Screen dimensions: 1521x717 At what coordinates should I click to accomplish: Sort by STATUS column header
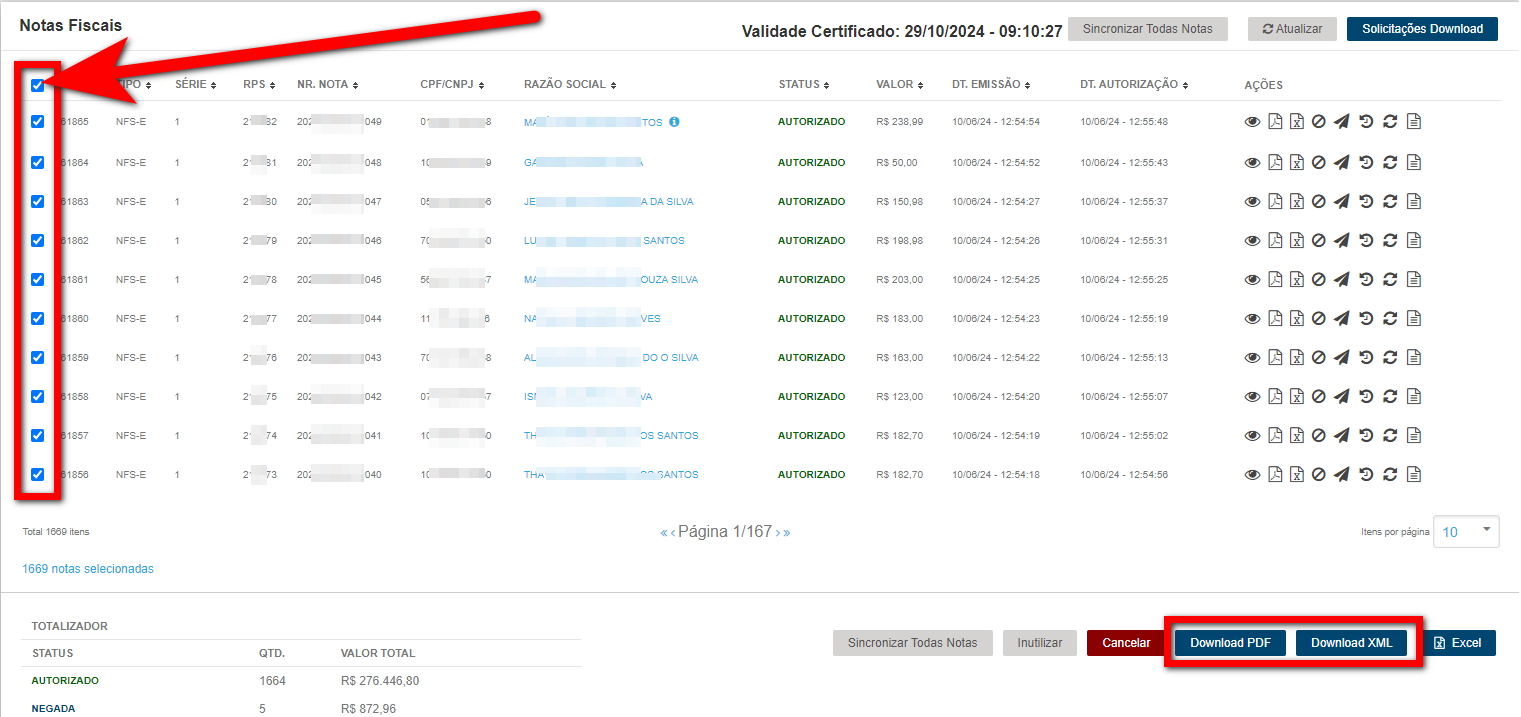click(x=806, y=85)
